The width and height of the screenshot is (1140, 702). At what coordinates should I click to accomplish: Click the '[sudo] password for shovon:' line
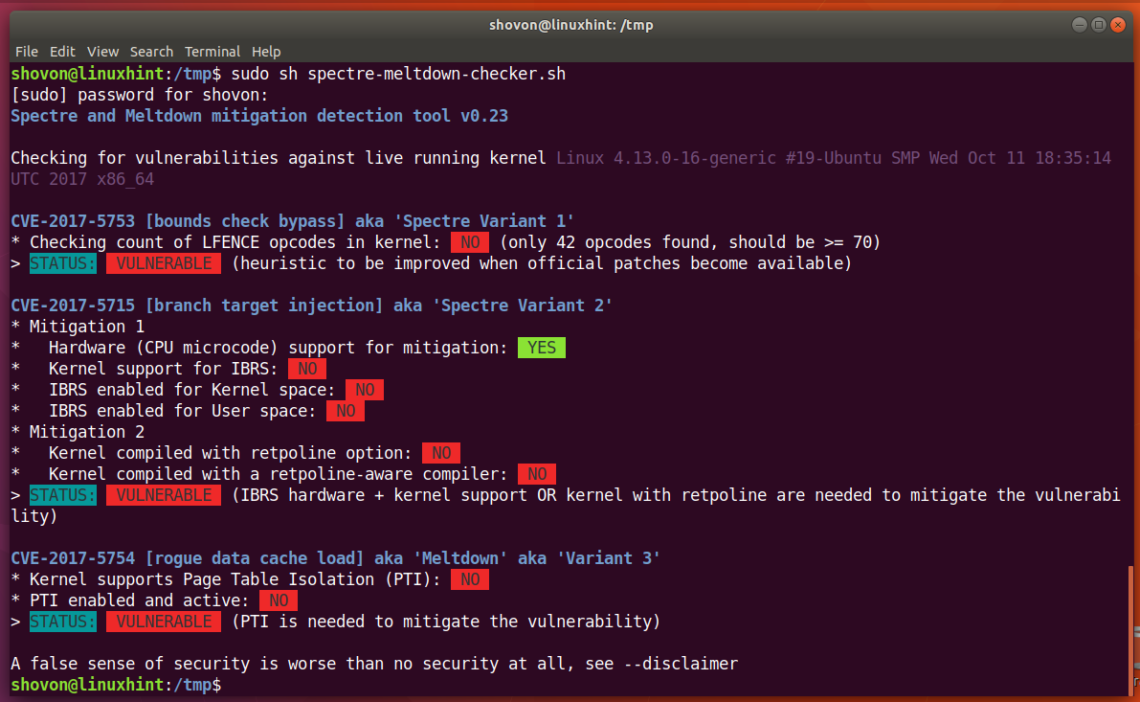pyautogui.click(x=139, y=94)
